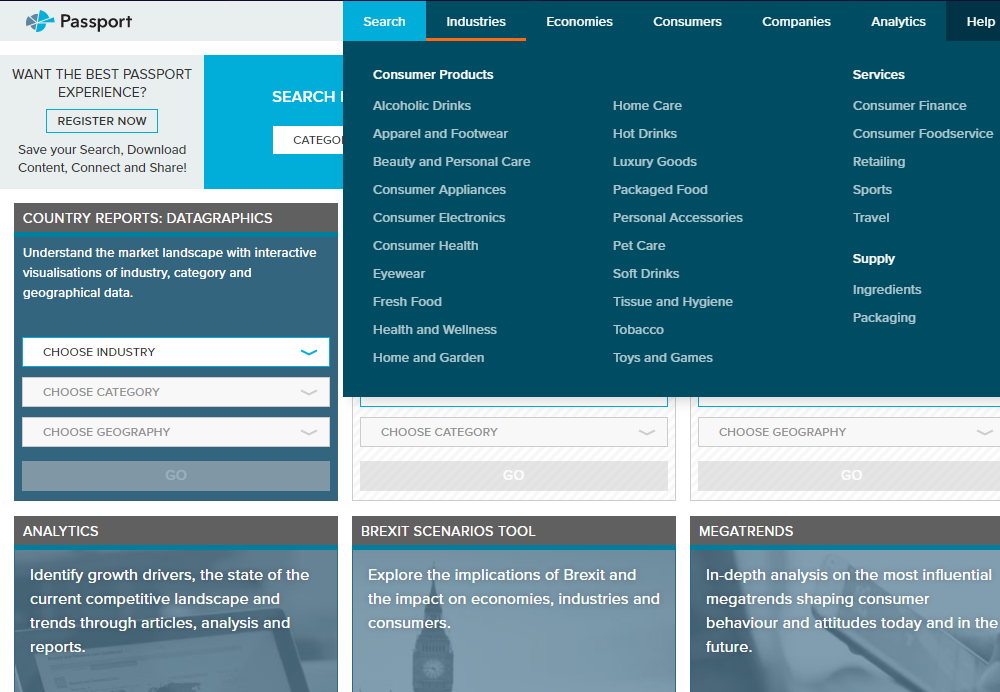Screen dimensions: 1000x692
Task: Select Personal Accessories industry
Action: click(677, 217)
